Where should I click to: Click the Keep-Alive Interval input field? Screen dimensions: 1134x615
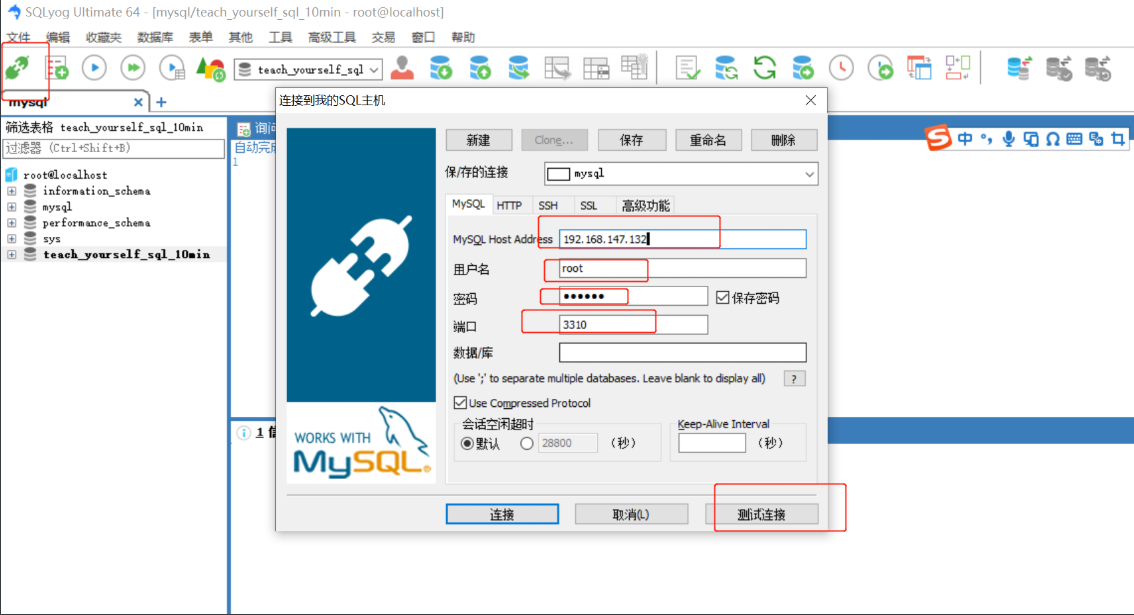click(712, 443)
